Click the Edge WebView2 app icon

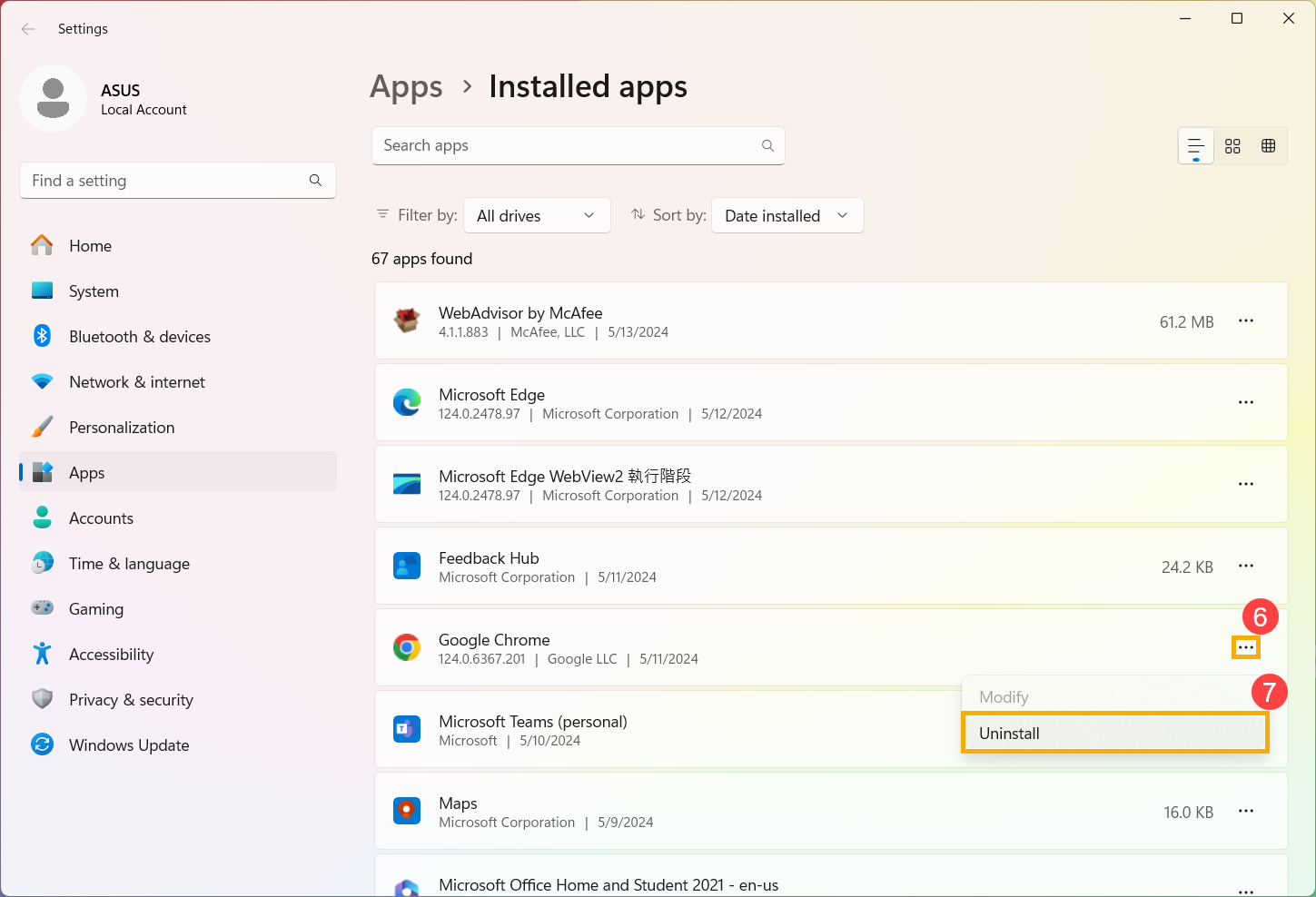pos(407,484)
